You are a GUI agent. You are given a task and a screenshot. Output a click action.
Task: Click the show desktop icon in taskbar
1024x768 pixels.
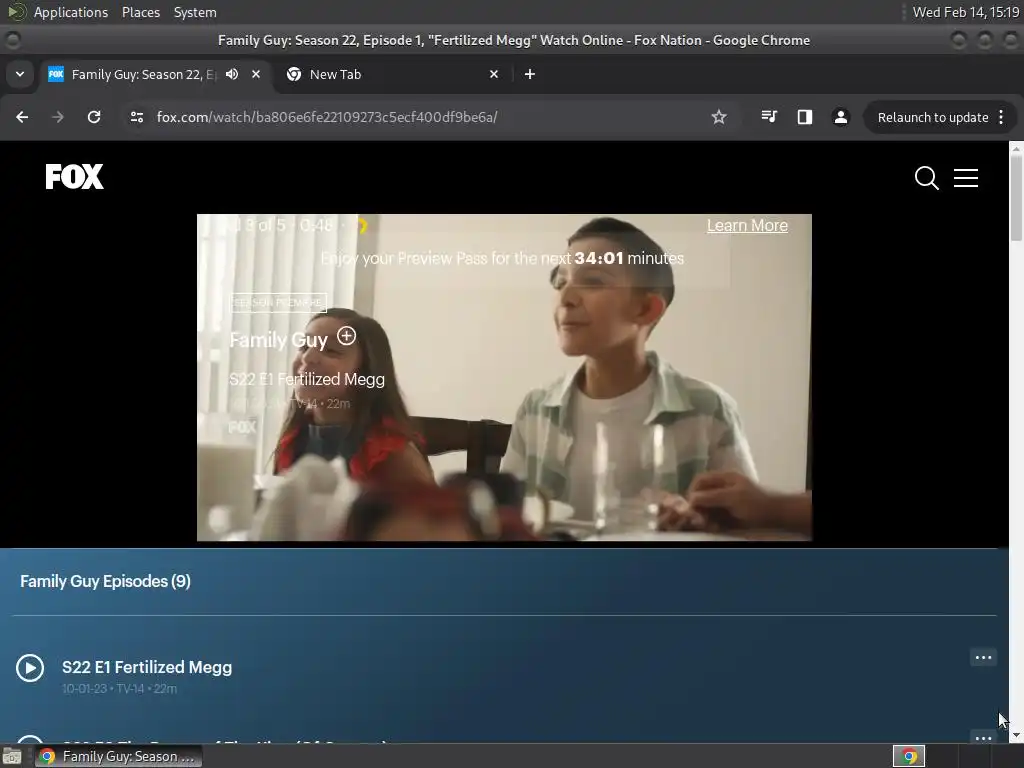coord(12,756)
